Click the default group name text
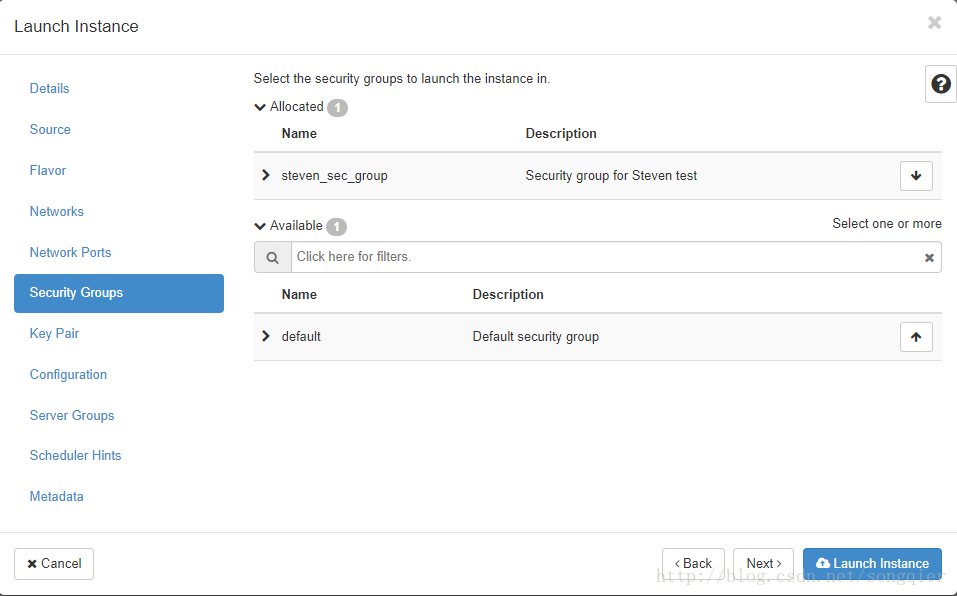The image size is (957, 596). (x=301, y=337)
